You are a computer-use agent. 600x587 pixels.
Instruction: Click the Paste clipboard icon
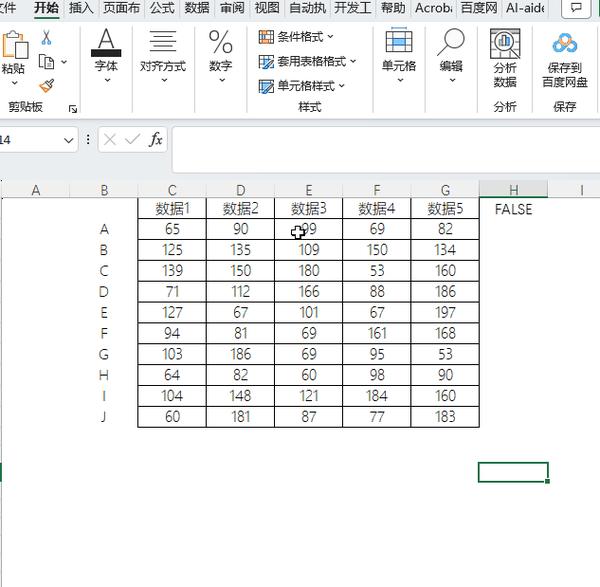click(x=15, y=45)
